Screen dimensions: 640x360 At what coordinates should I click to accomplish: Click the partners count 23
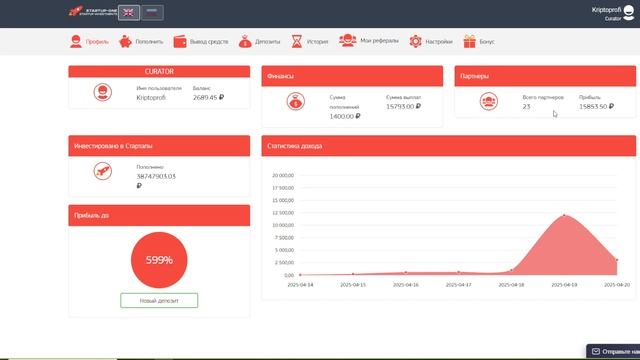point(526,107)
